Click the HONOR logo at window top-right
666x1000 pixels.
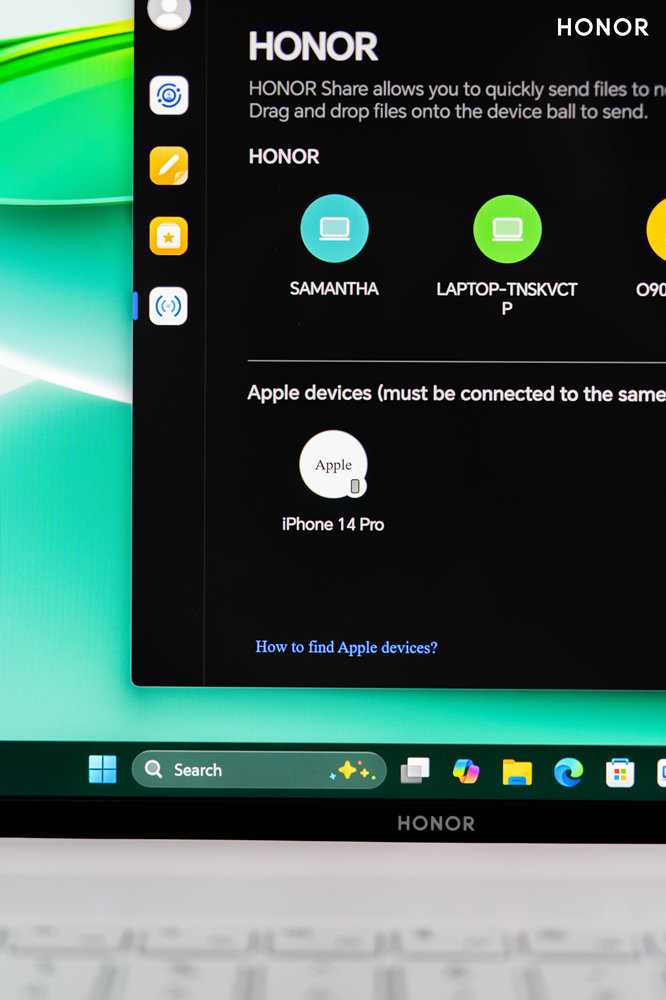(x=603, y=27)
